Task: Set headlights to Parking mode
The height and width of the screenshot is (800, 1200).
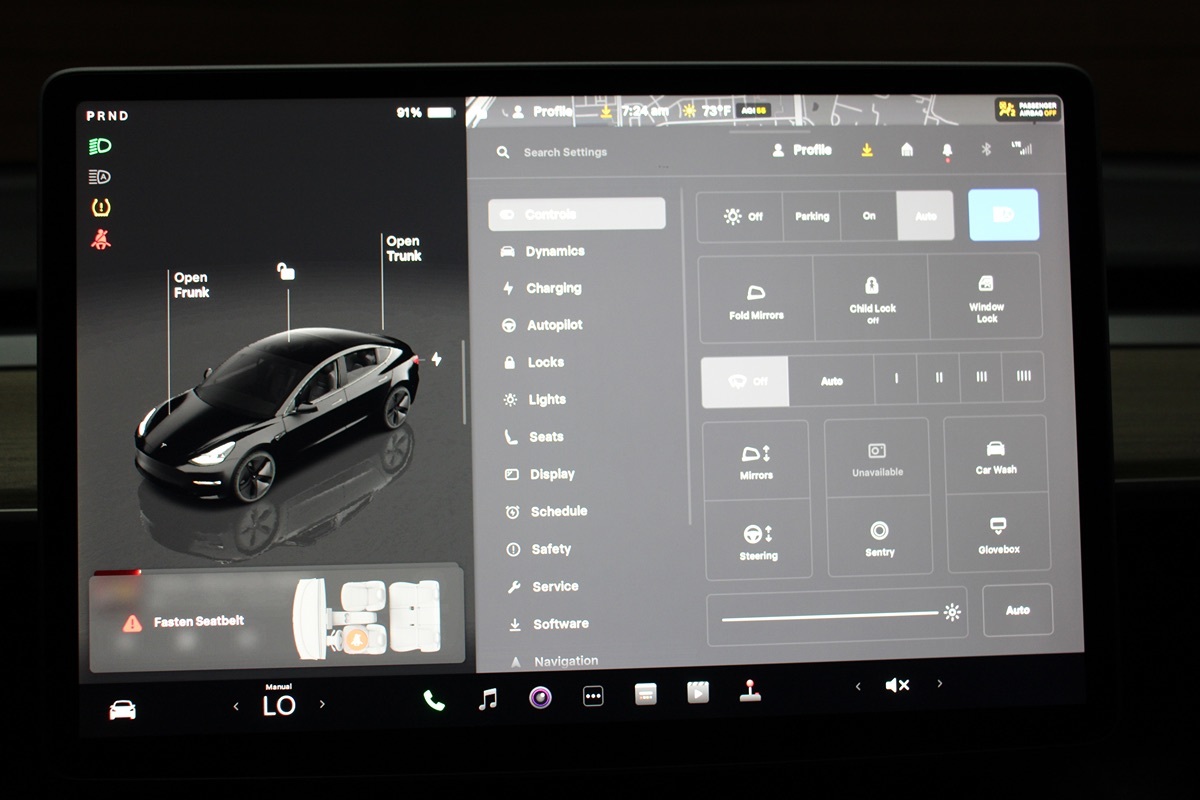Action: click(811, 216)
